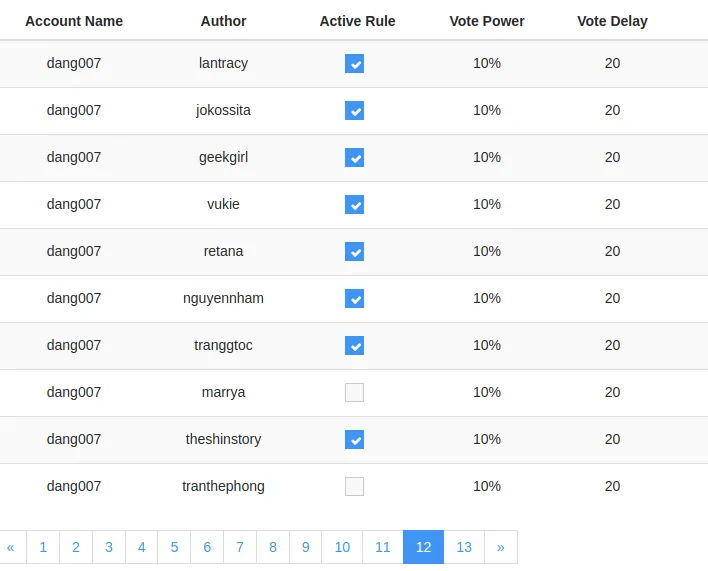Click the Author column header
708x571 pixels.
(224, 21)
